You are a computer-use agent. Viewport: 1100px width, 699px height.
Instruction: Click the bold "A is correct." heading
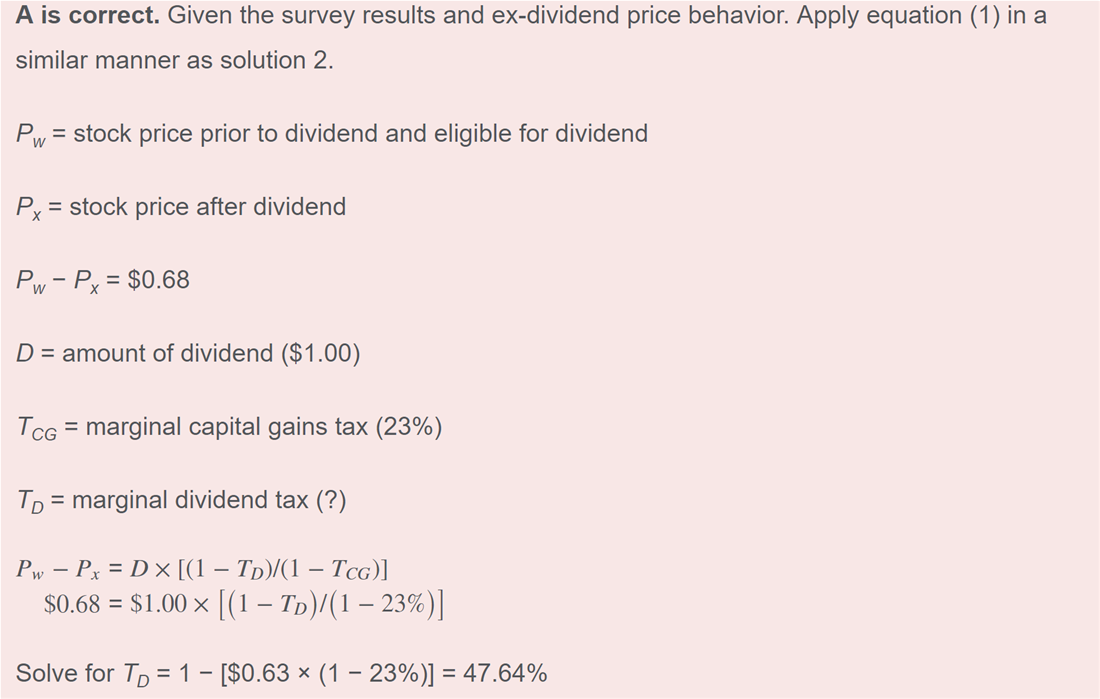click(88, 15)
